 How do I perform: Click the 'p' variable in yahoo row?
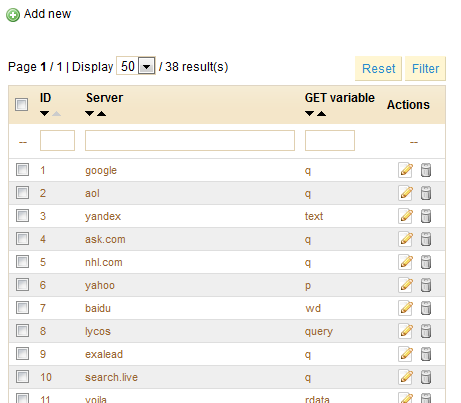tap(308, 286)
